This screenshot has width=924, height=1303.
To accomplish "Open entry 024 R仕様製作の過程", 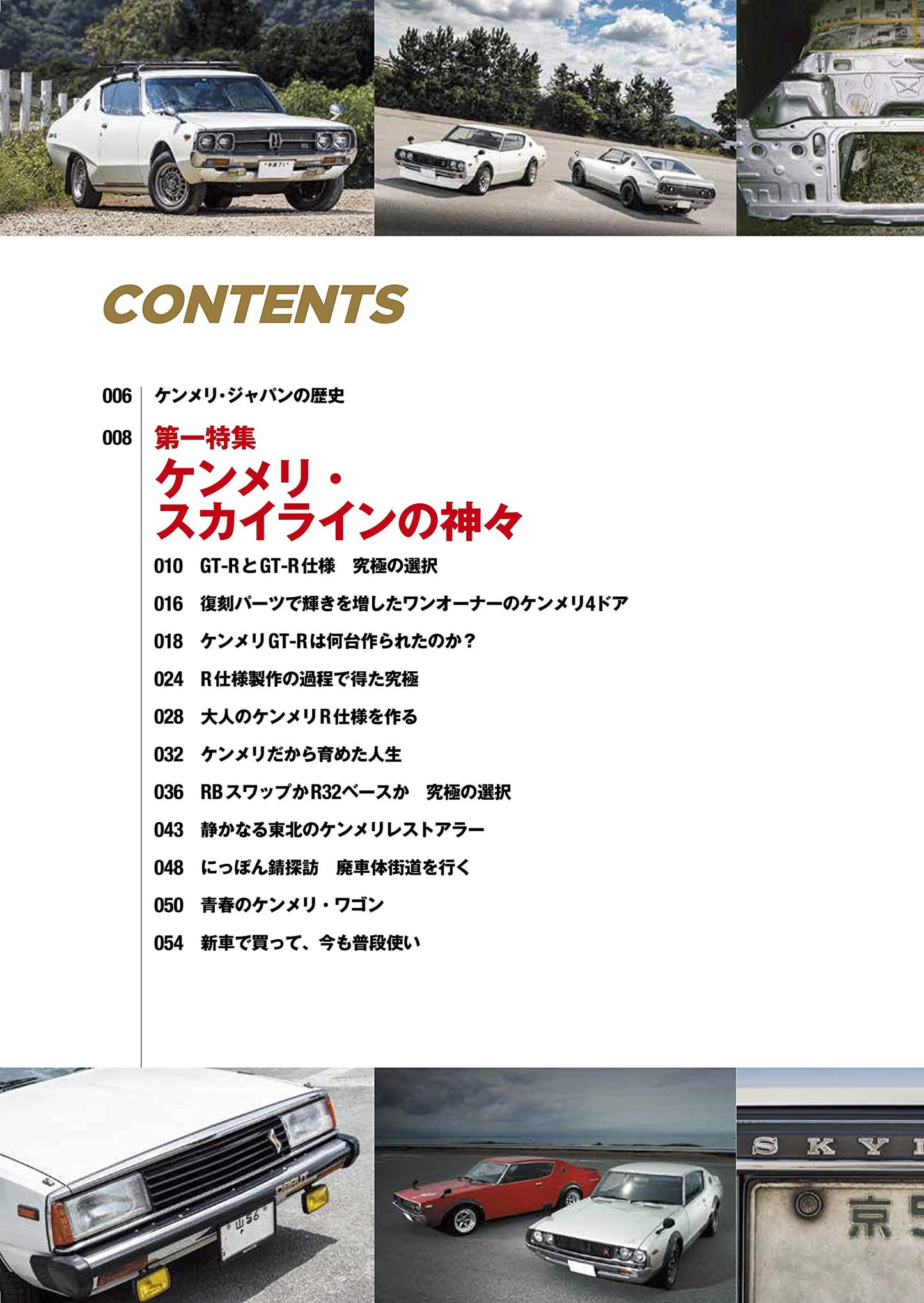I will tap(309, 679).
